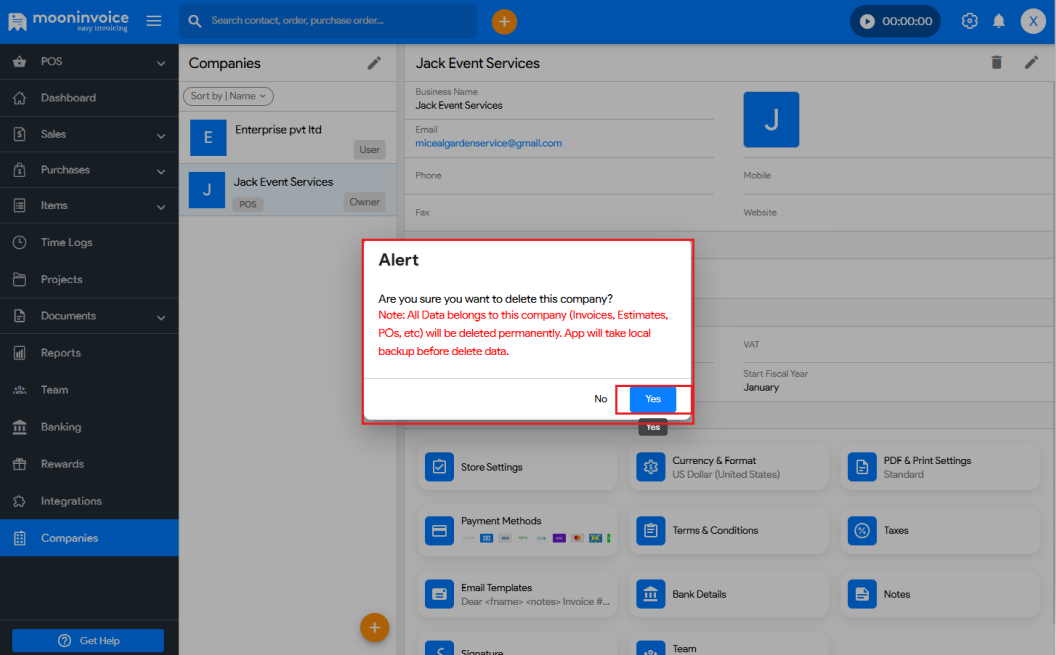Confirm deletion with Yes button

652,399
